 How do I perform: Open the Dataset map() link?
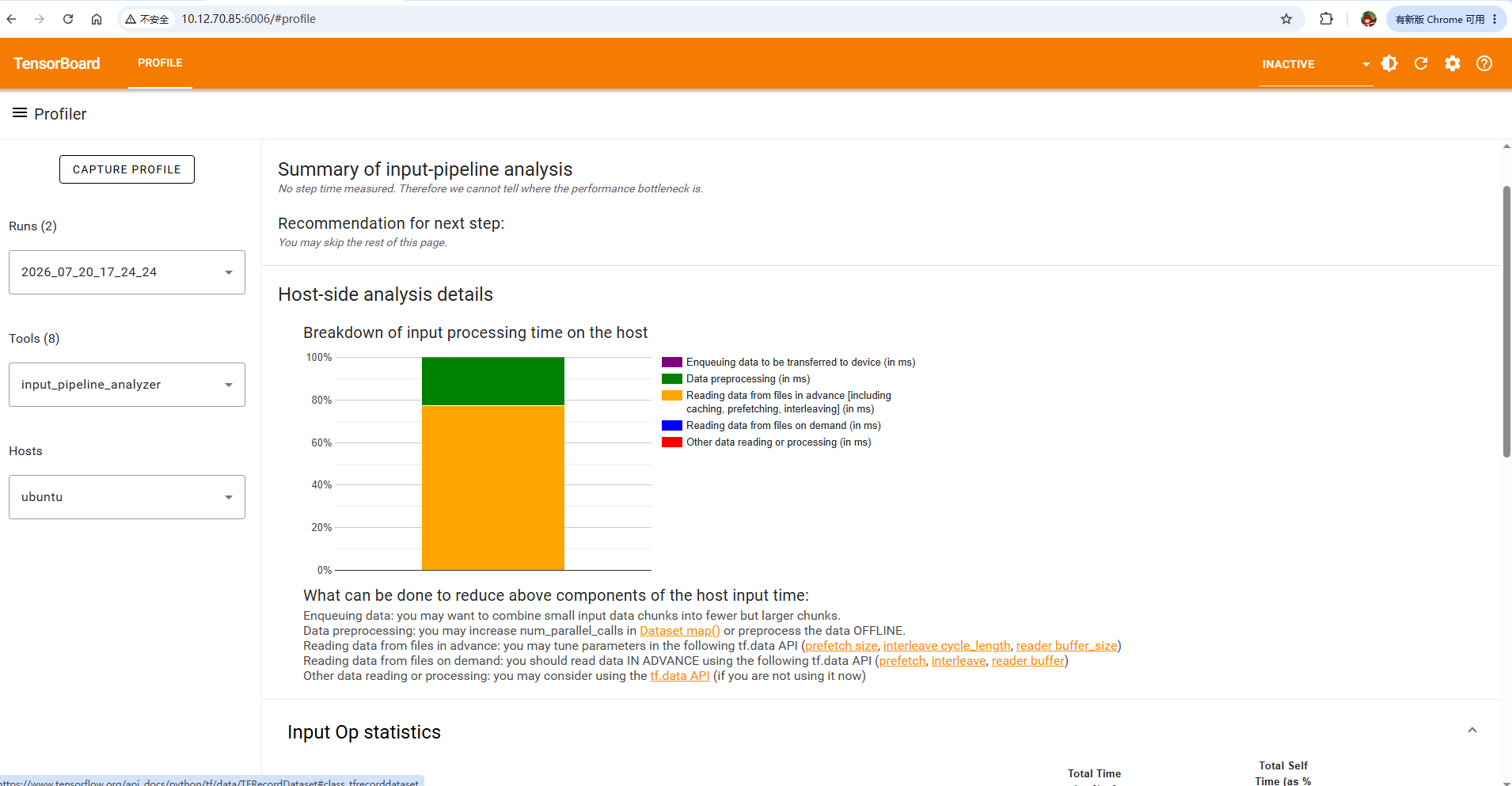(680, 631)
